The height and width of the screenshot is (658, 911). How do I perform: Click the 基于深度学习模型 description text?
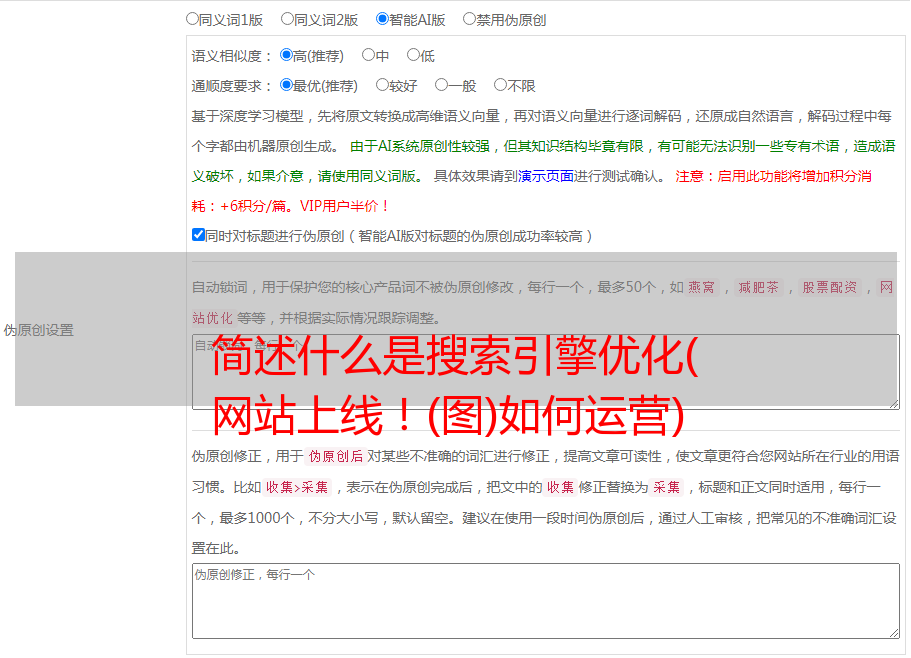pyautogui.click(x=248, y=116)
